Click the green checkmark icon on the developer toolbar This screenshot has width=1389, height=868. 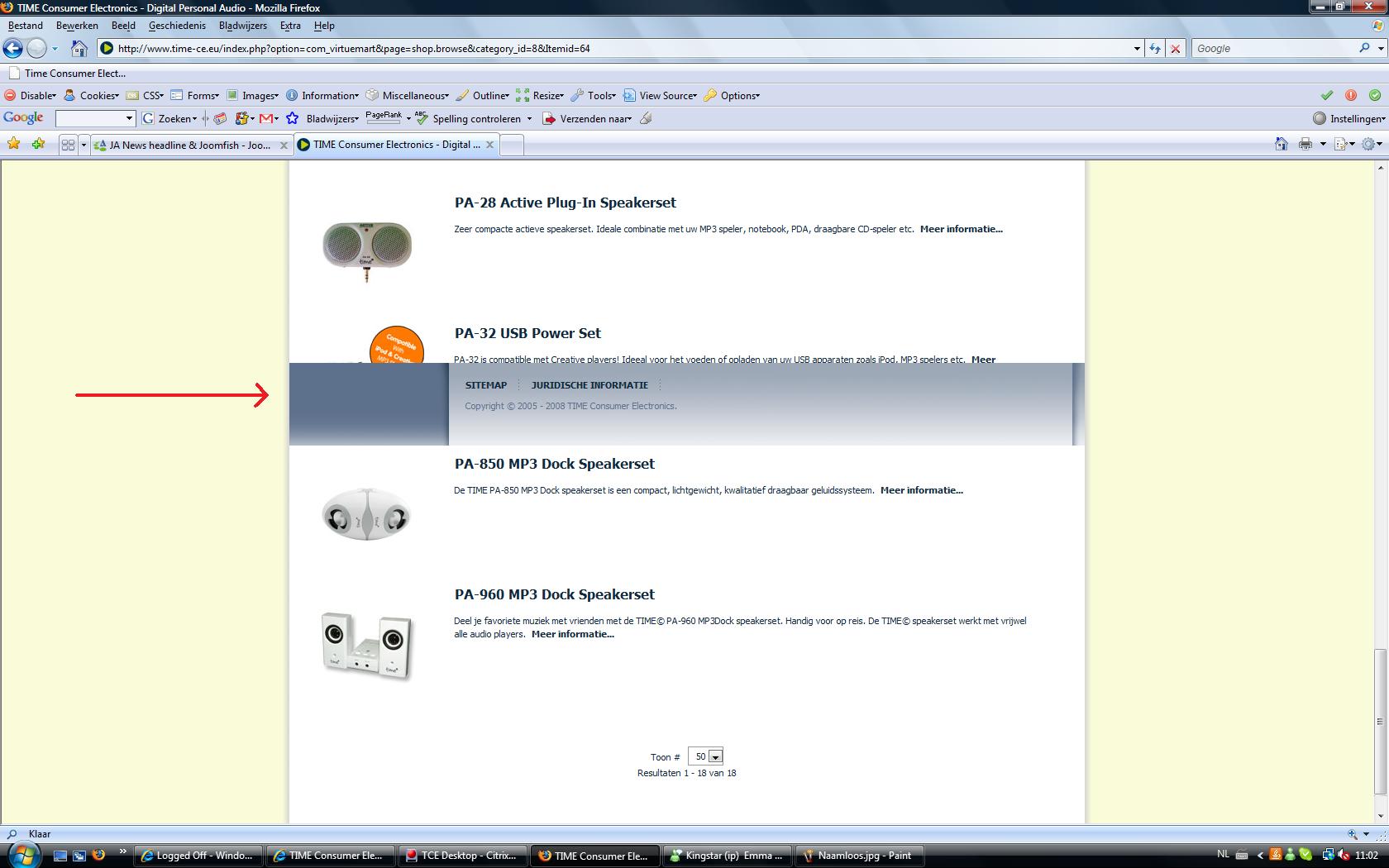(1327, 95)
